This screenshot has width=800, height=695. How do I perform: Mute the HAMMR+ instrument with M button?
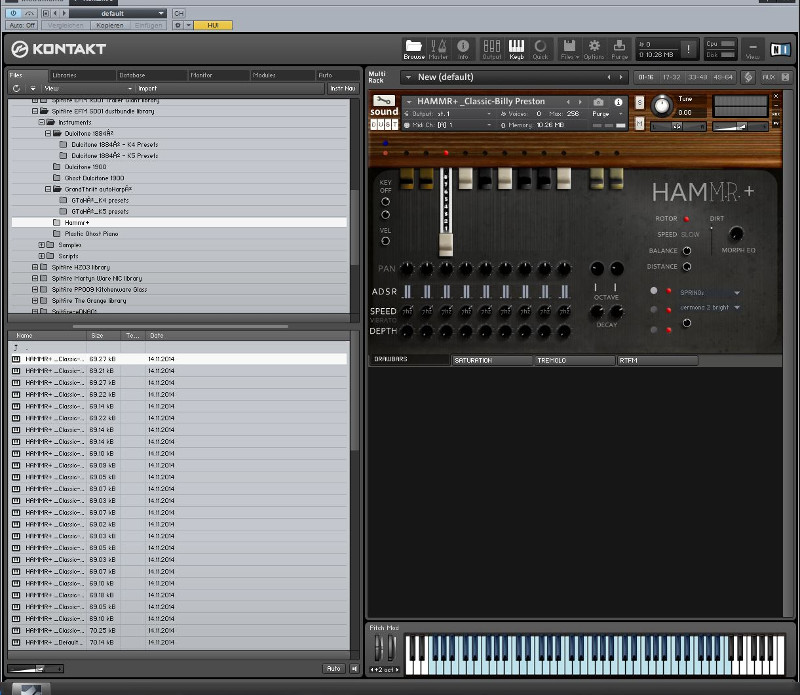click(639, 123)
